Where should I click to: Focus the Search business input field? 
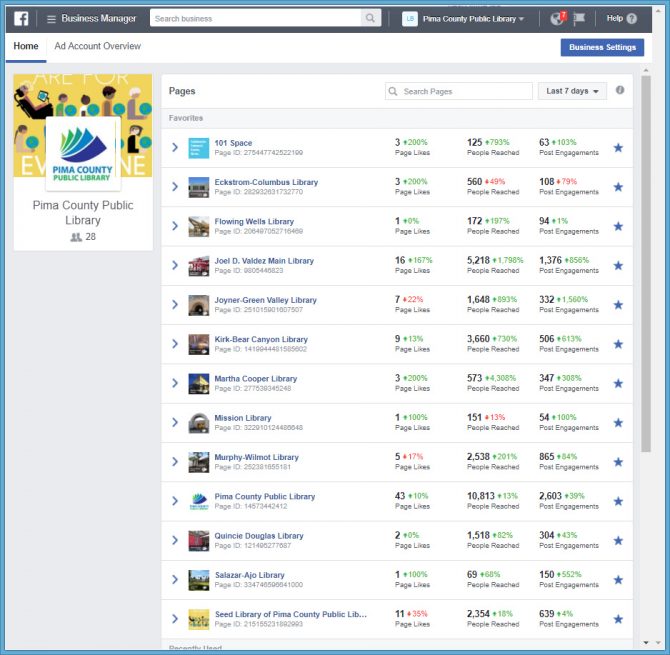(x=256, y=18)
